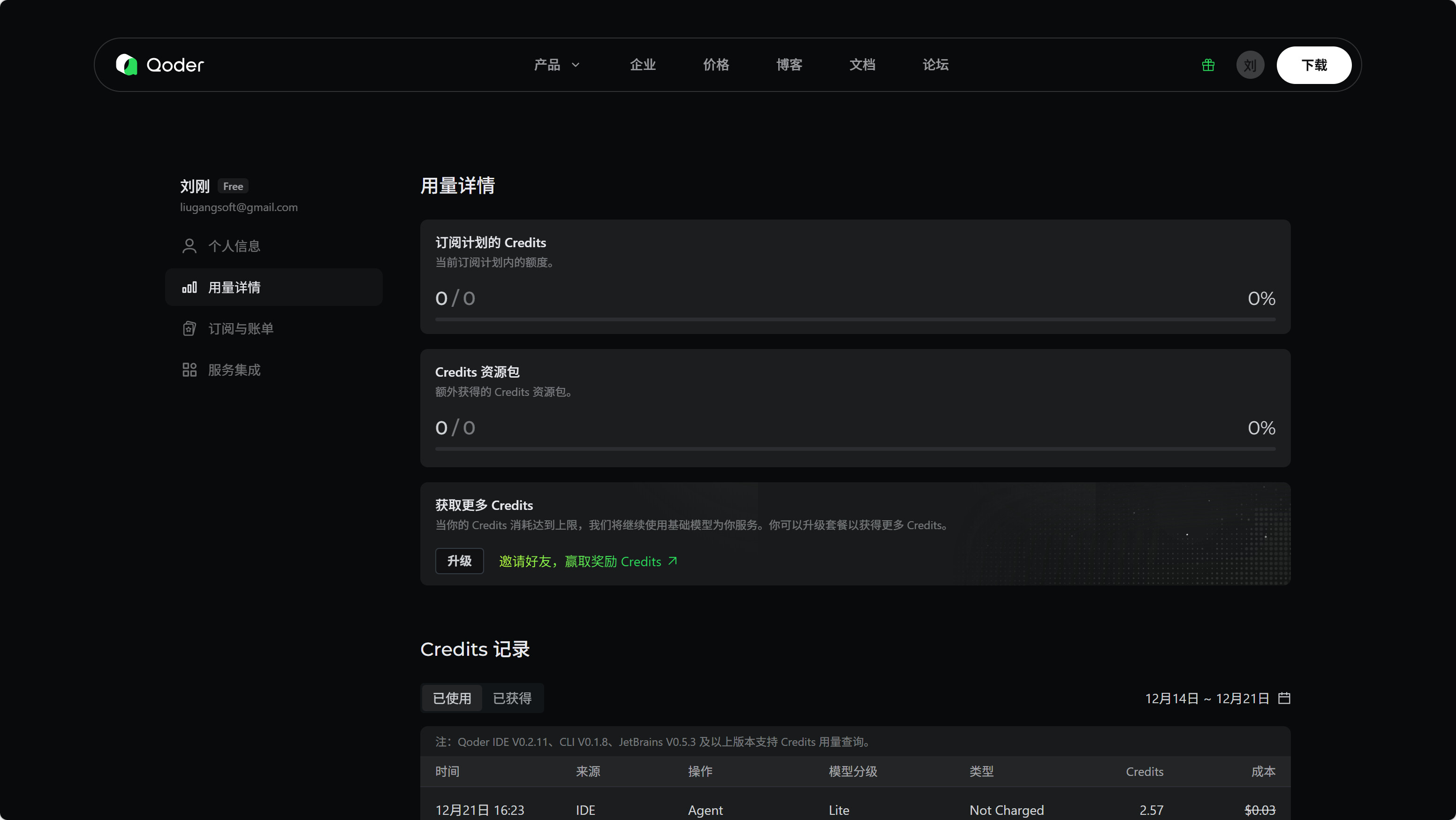Click the receipt icon for 订阅与账单
Image resolution: width=1456 pixels, height=820 pixels.
[x=190, y=328]
